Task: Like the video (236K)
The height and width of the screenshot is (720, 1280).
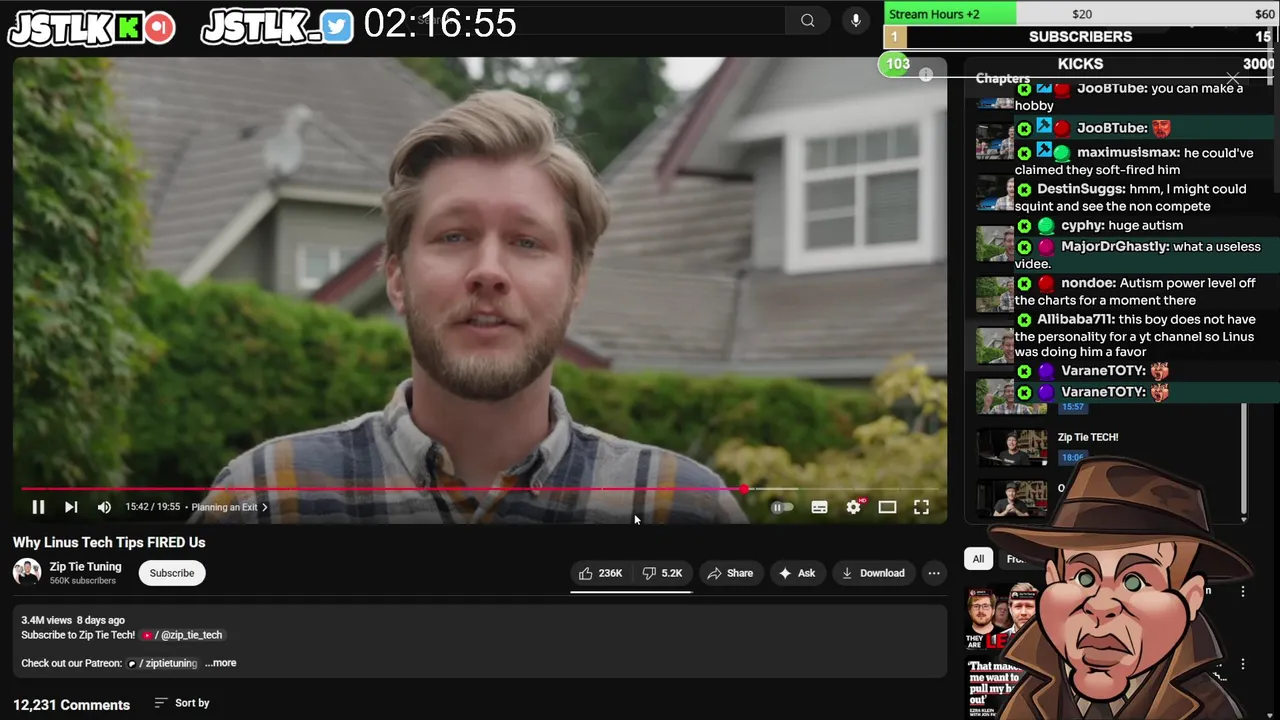Action: click(x=600, y=573)
